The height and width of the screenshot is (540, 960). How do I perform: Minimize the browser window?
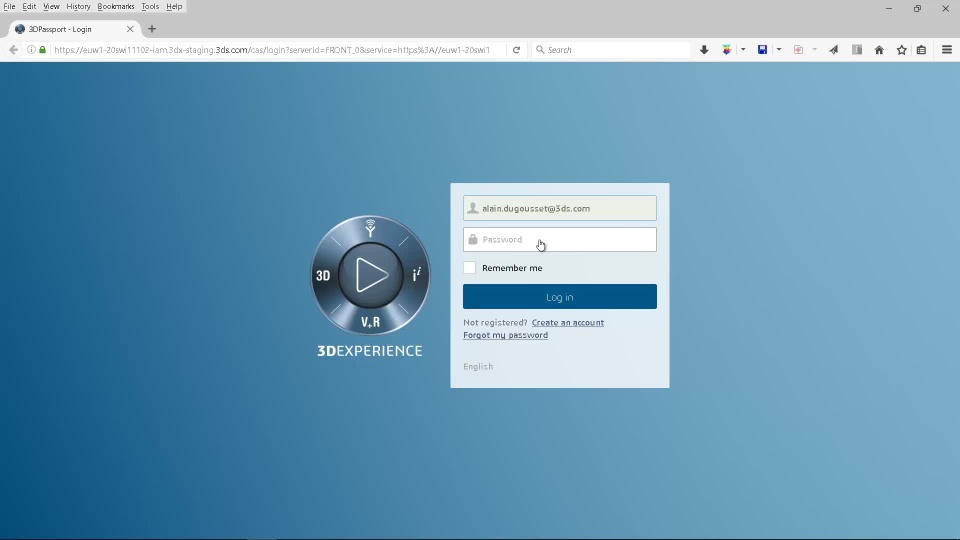click(888, 9)
